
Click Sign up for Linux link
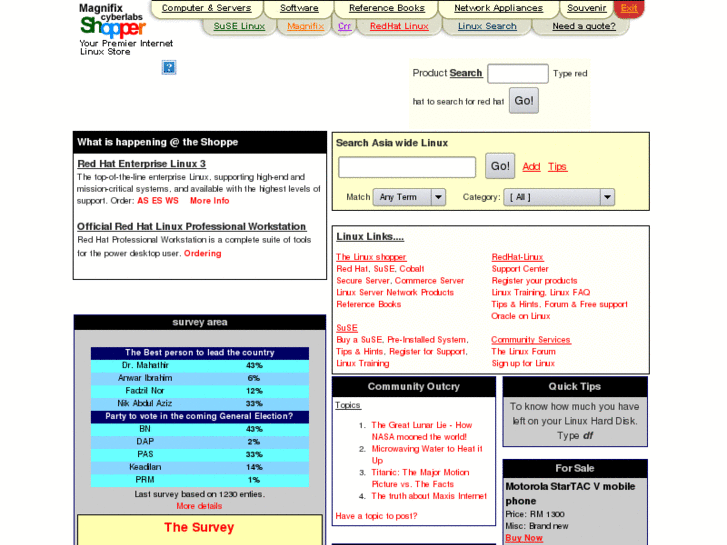click(523, 363)
